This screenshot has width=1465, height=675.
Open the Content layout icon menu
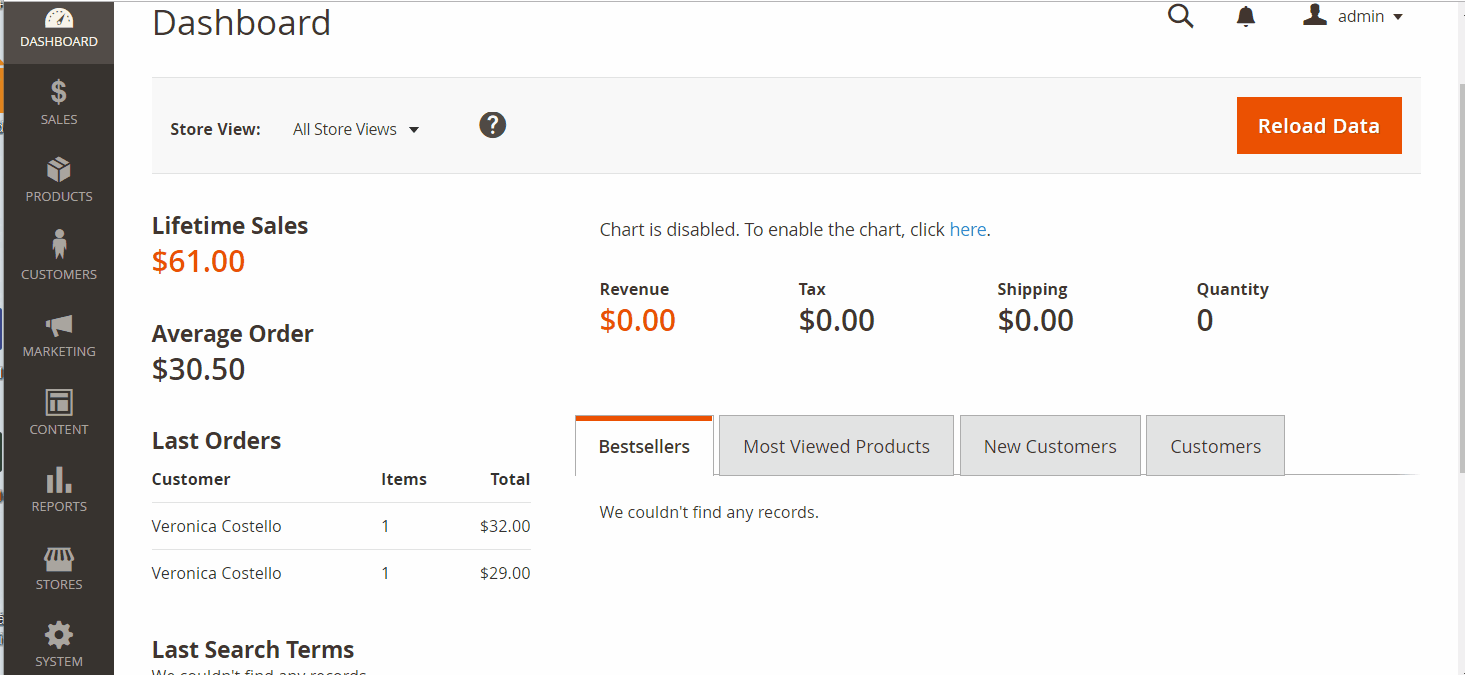click(x=59, y=403)
